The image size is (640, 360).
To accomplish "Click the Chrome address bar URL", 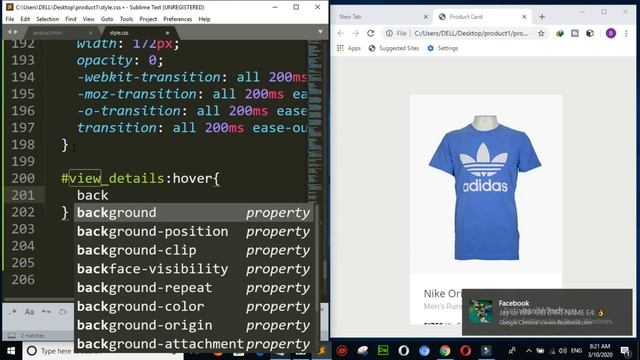I will coord(471,33).
